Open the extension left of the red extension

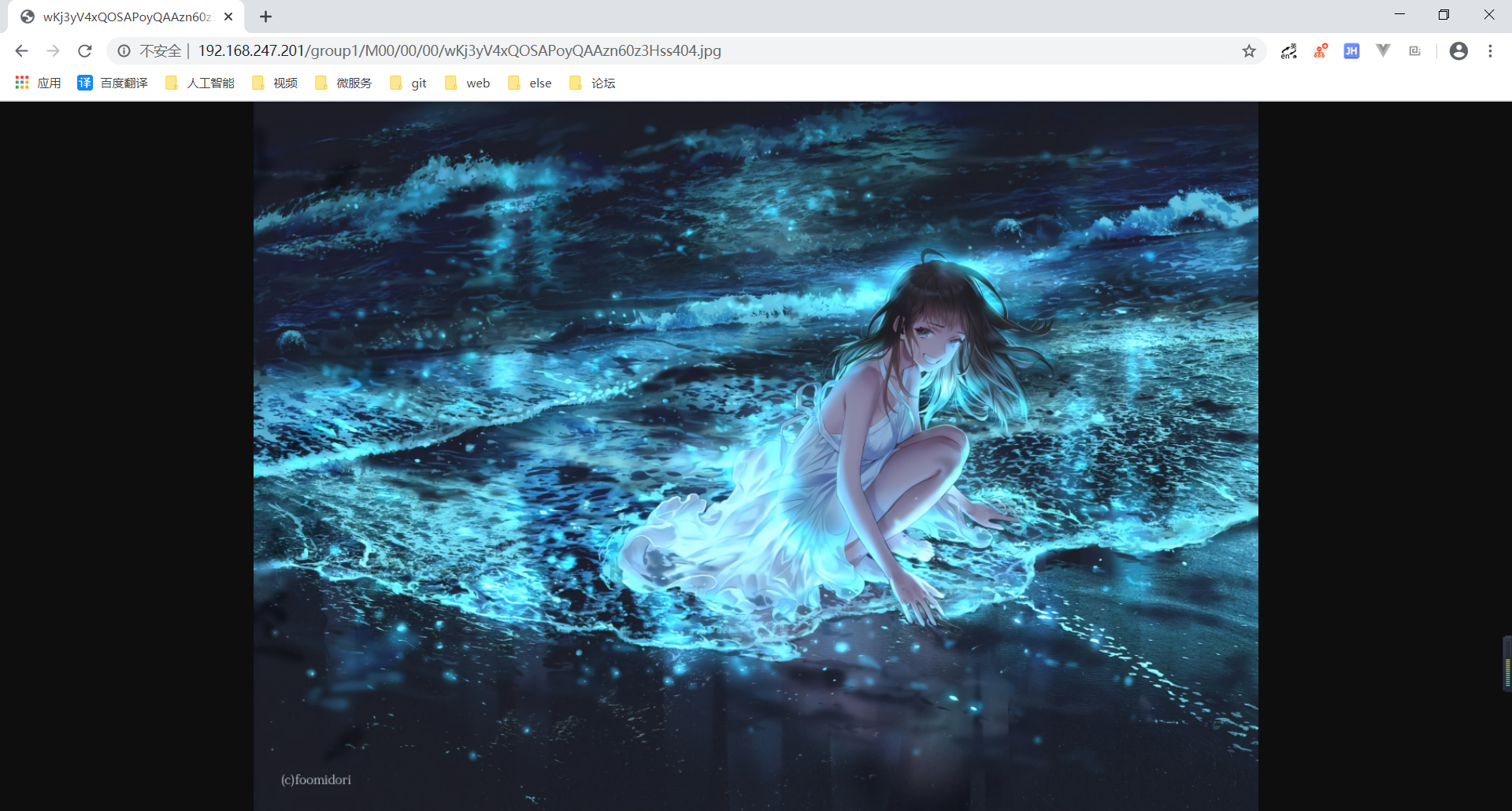click(1289, 51)
